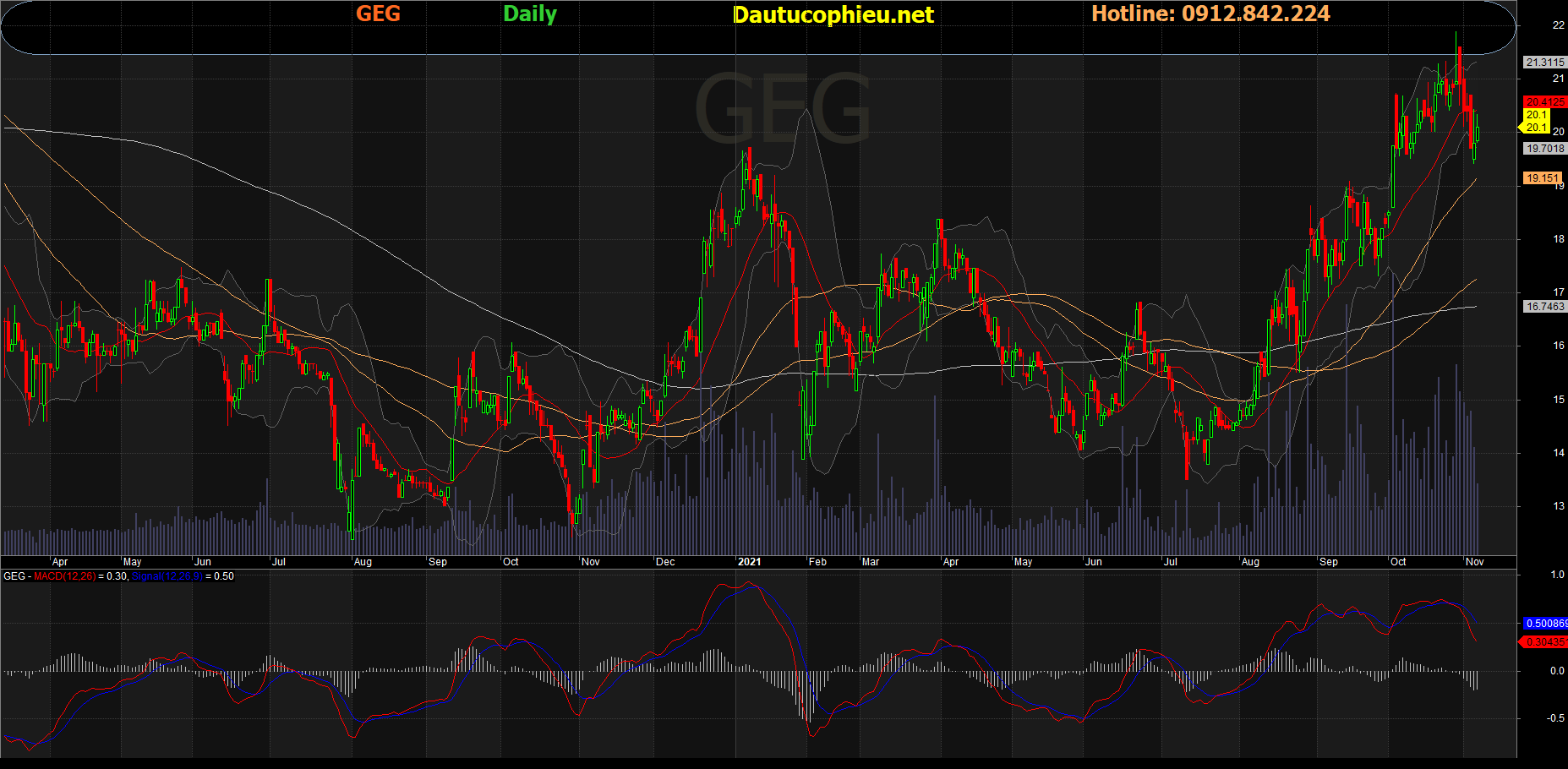Screen dimensions: 1568x769
Task: Click the 22 level on price axis
Action: [1558, 25]
